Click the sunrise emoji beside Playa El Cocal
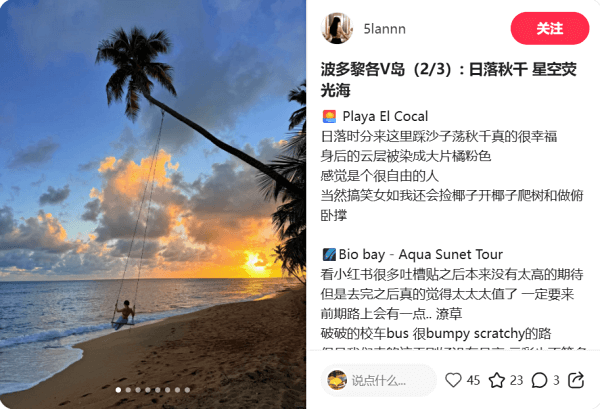 tap(329, 116)
